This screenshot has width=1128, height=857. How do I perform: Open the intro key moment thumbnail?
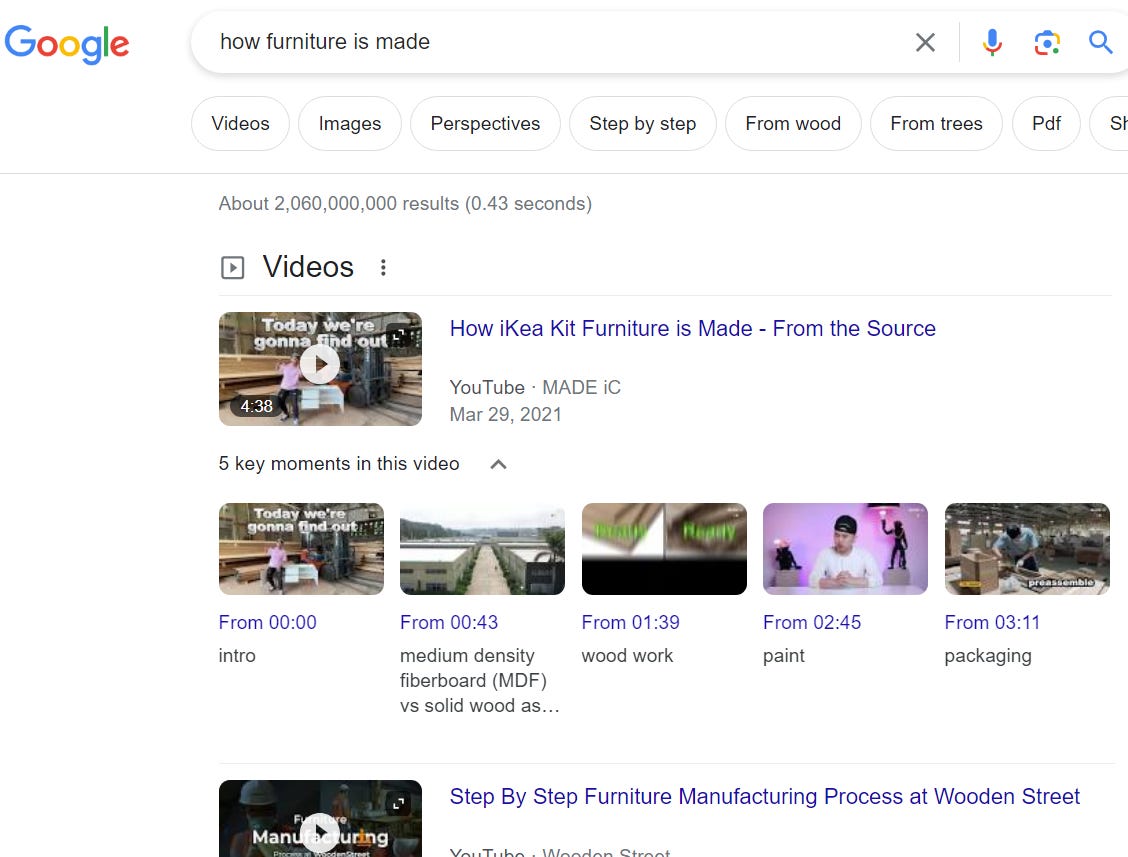tap(301, 549)
